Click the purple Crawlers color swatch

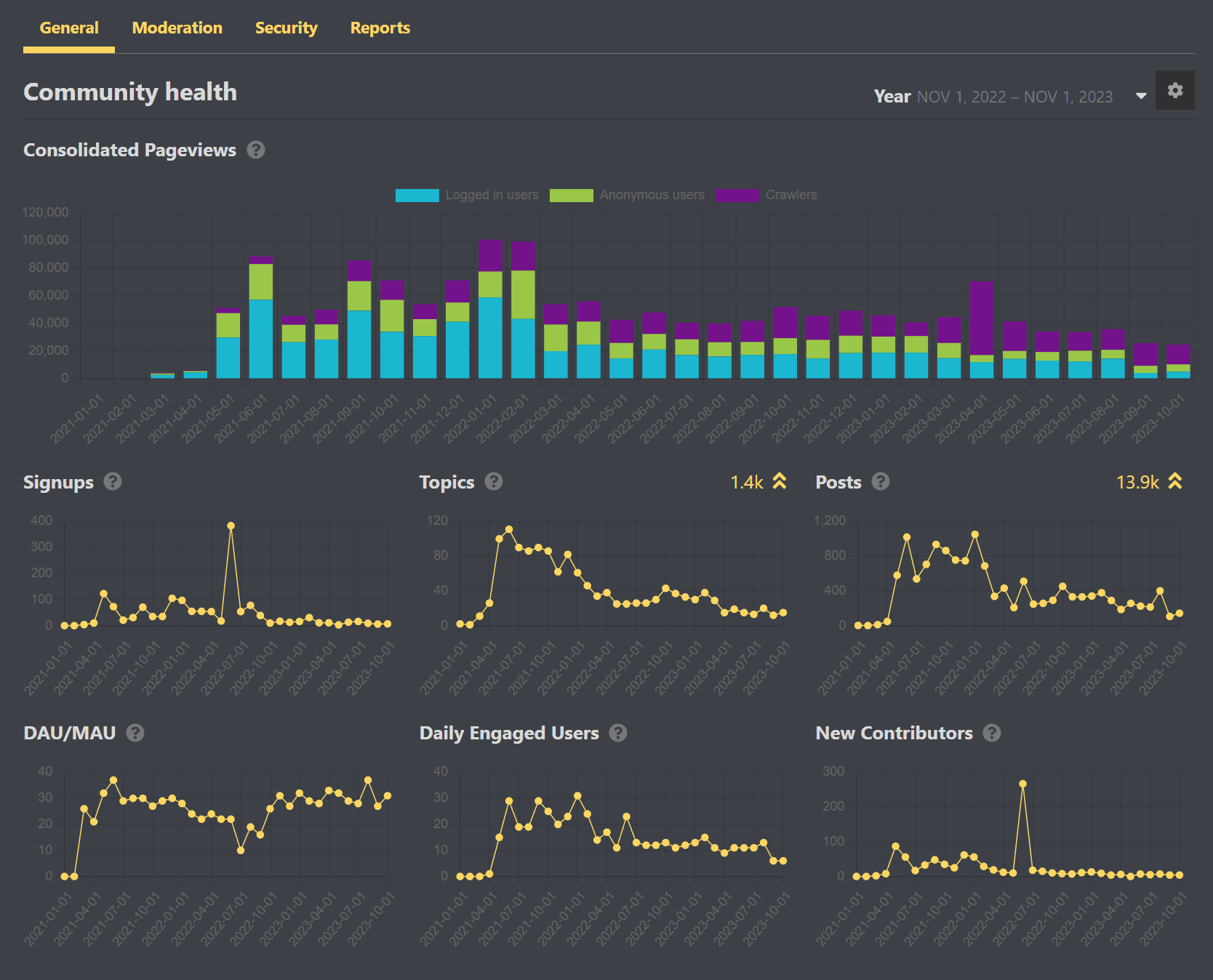[737, 195]
